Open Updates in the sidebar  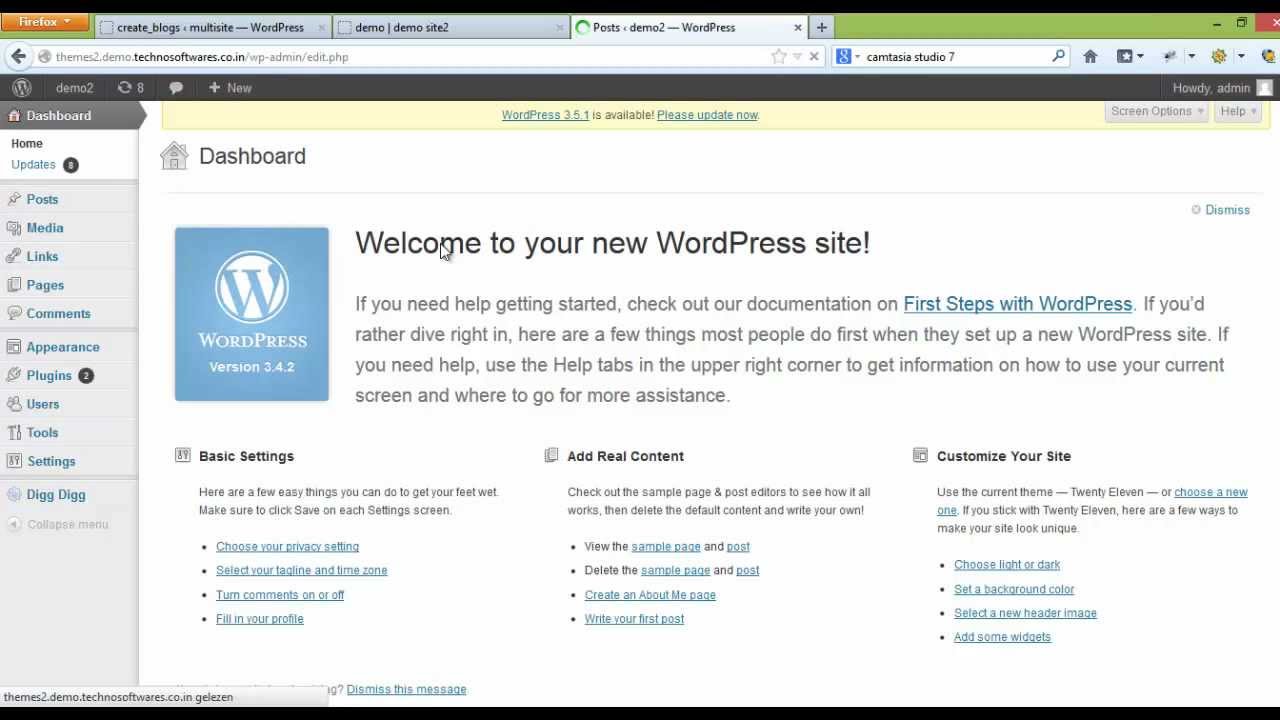click(33, 165)
